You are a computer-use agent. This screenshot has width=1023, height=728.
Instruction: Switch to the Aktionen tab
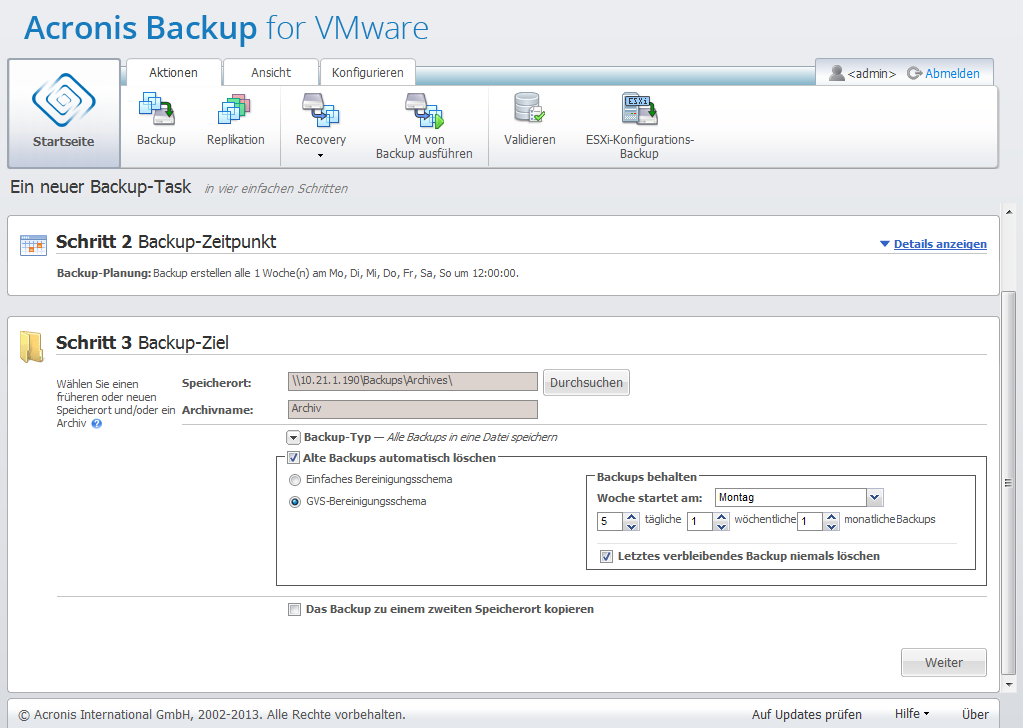tap(173, 72)
